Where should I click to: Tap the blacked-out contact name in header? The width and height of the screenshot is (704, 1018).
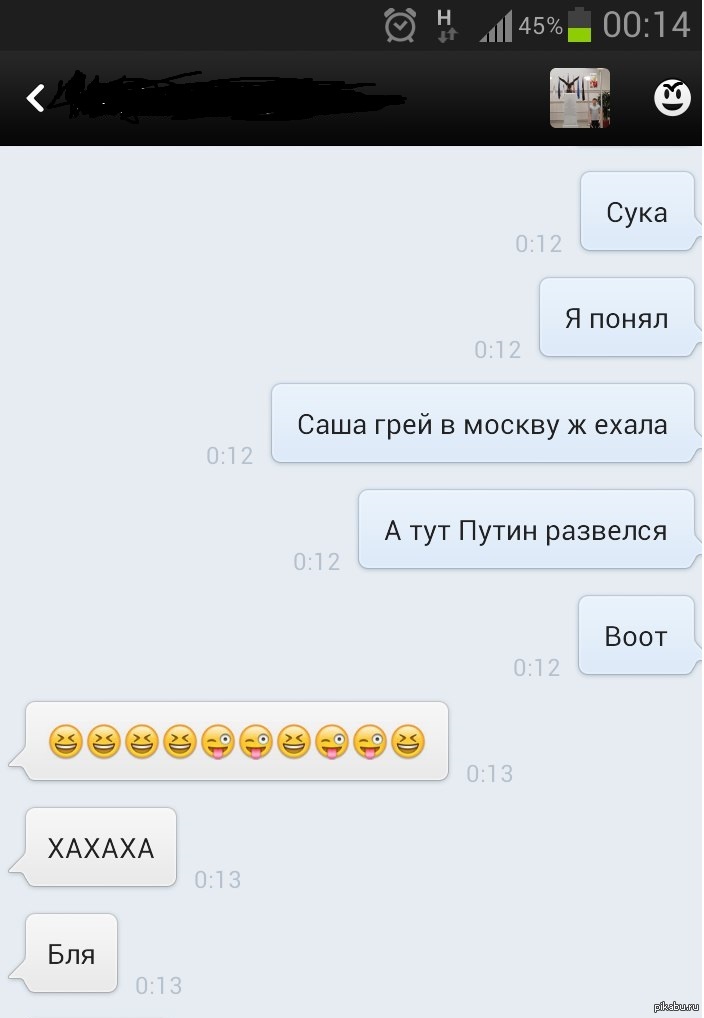(227, 97)
